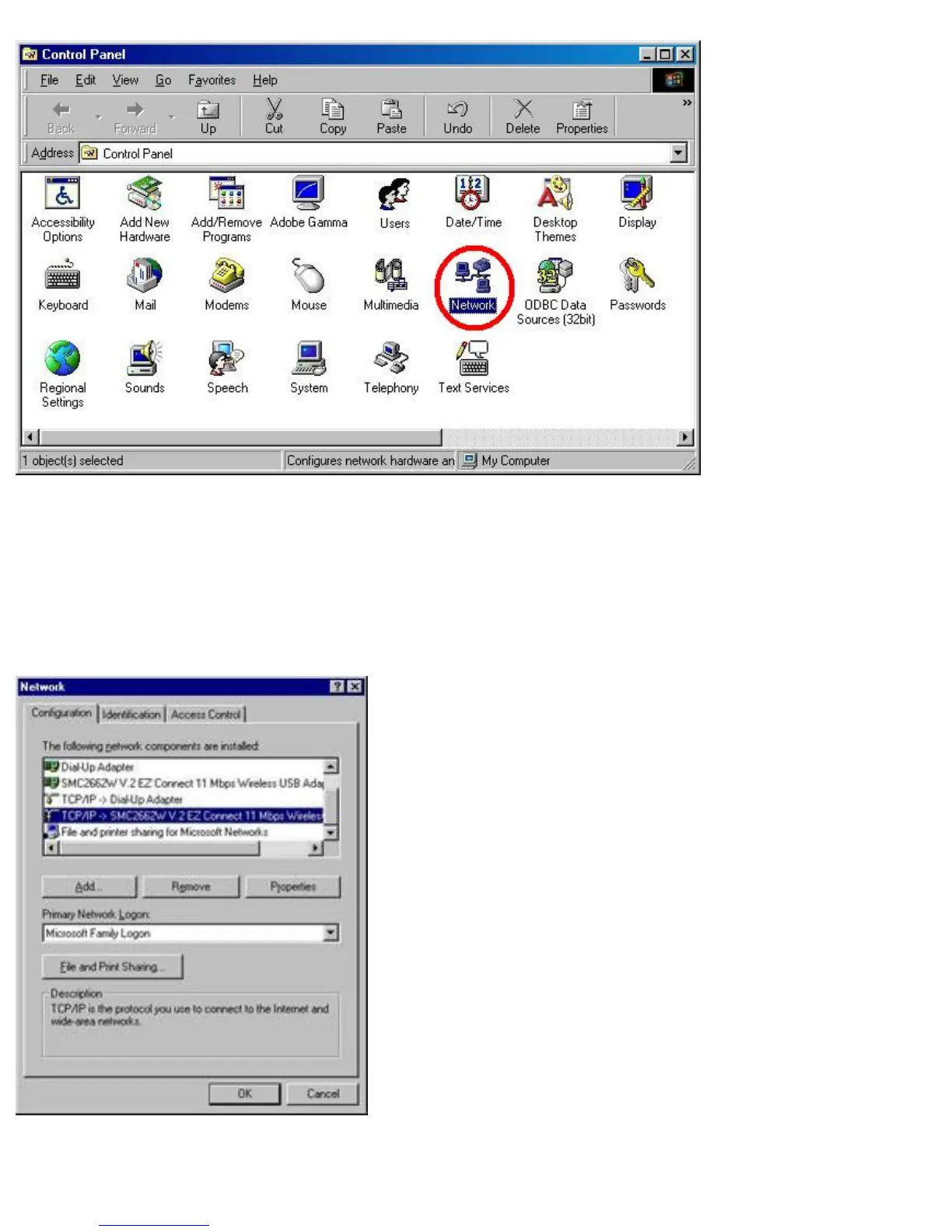Select ODBC Data Sources (32bit) icon
952x1232 pixels.
click(555, 292)
